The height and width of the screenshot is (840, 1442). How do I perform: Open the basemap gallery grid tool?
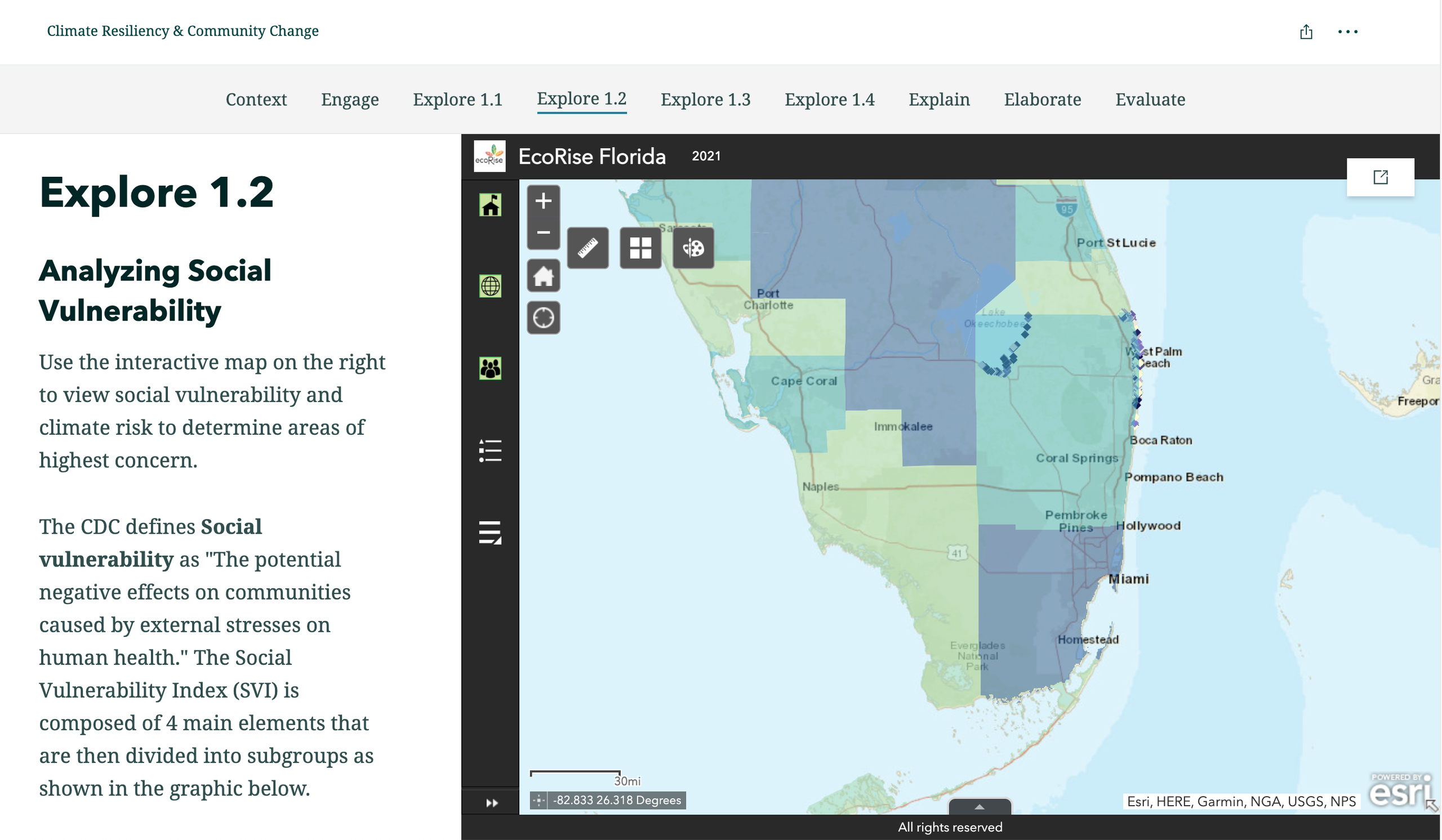tap(640, 248)
